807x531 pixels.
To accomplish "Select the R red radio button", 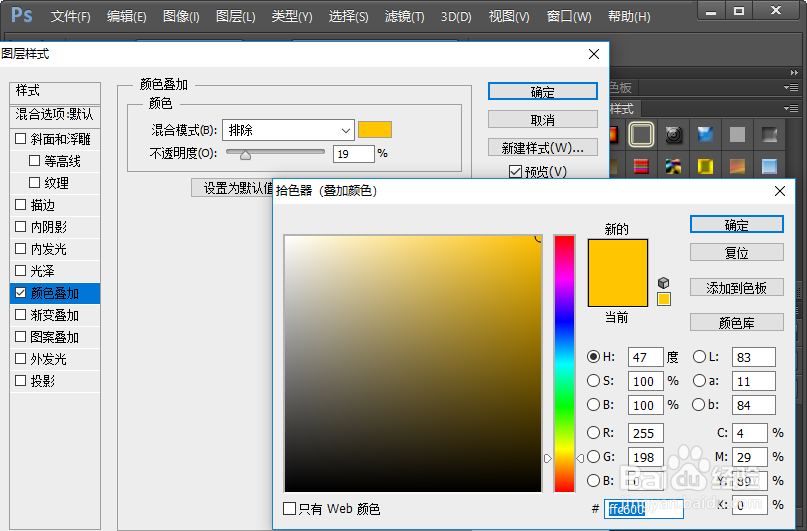I will (593, 432).
